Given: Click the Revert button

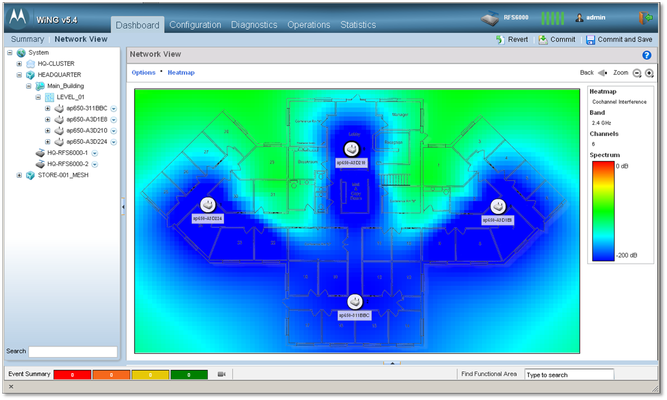Looking at the screenshot, I should [512, 40].
